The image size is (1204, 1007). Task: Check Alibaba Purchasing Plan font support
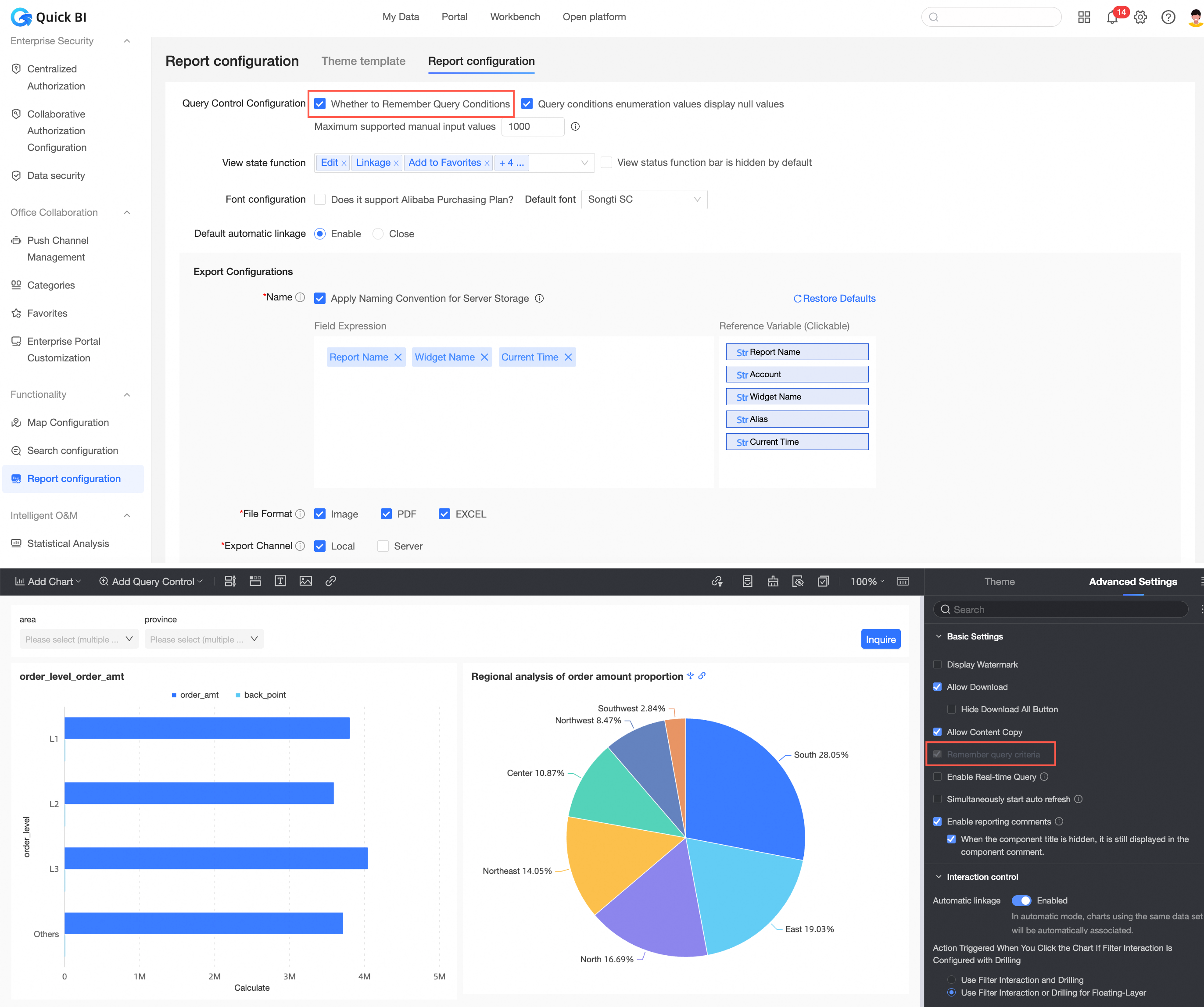[320, 200]
